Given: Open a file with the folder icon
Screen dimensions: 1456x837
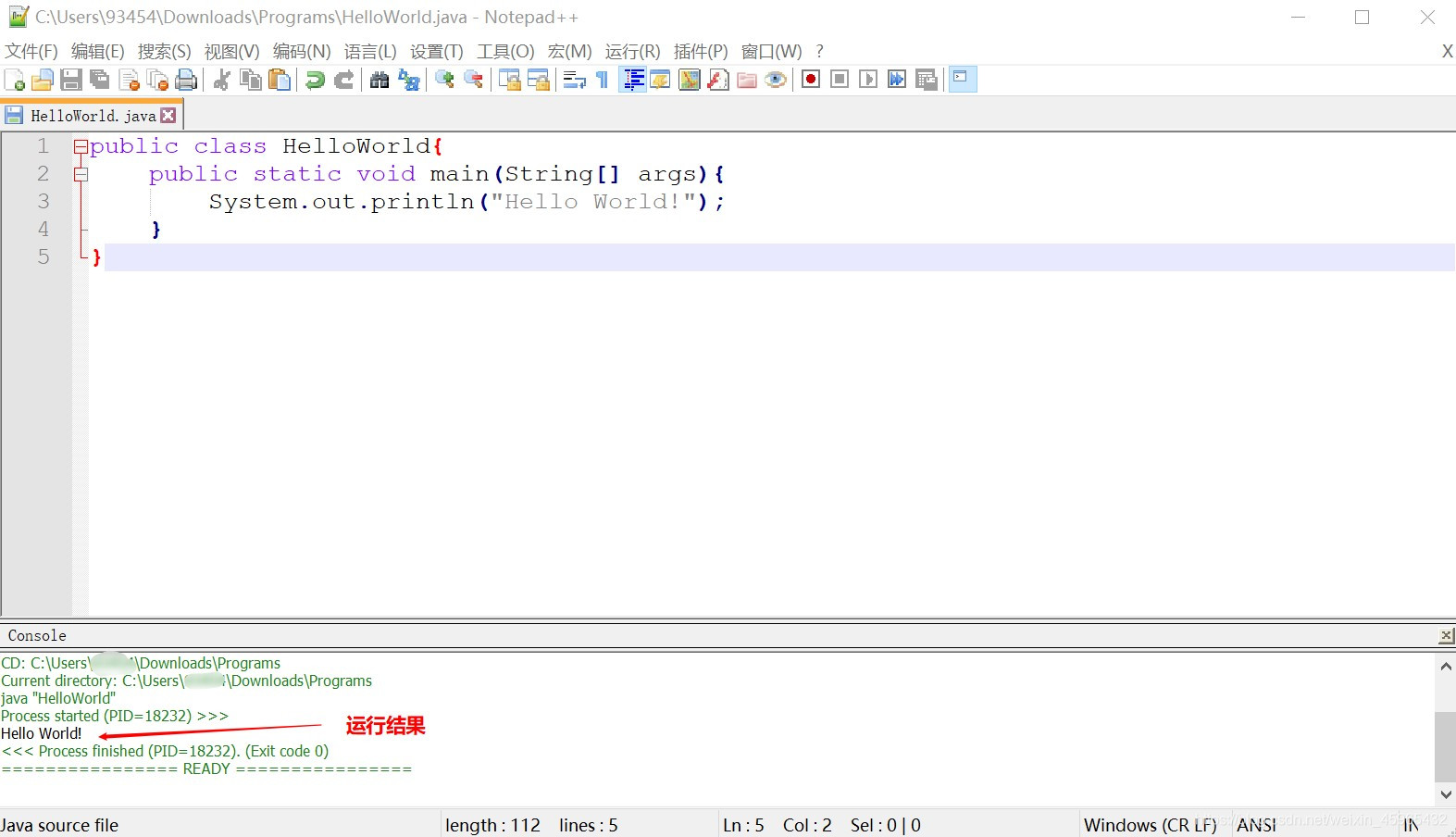Looking at the screenshot, I should (43, 80).
